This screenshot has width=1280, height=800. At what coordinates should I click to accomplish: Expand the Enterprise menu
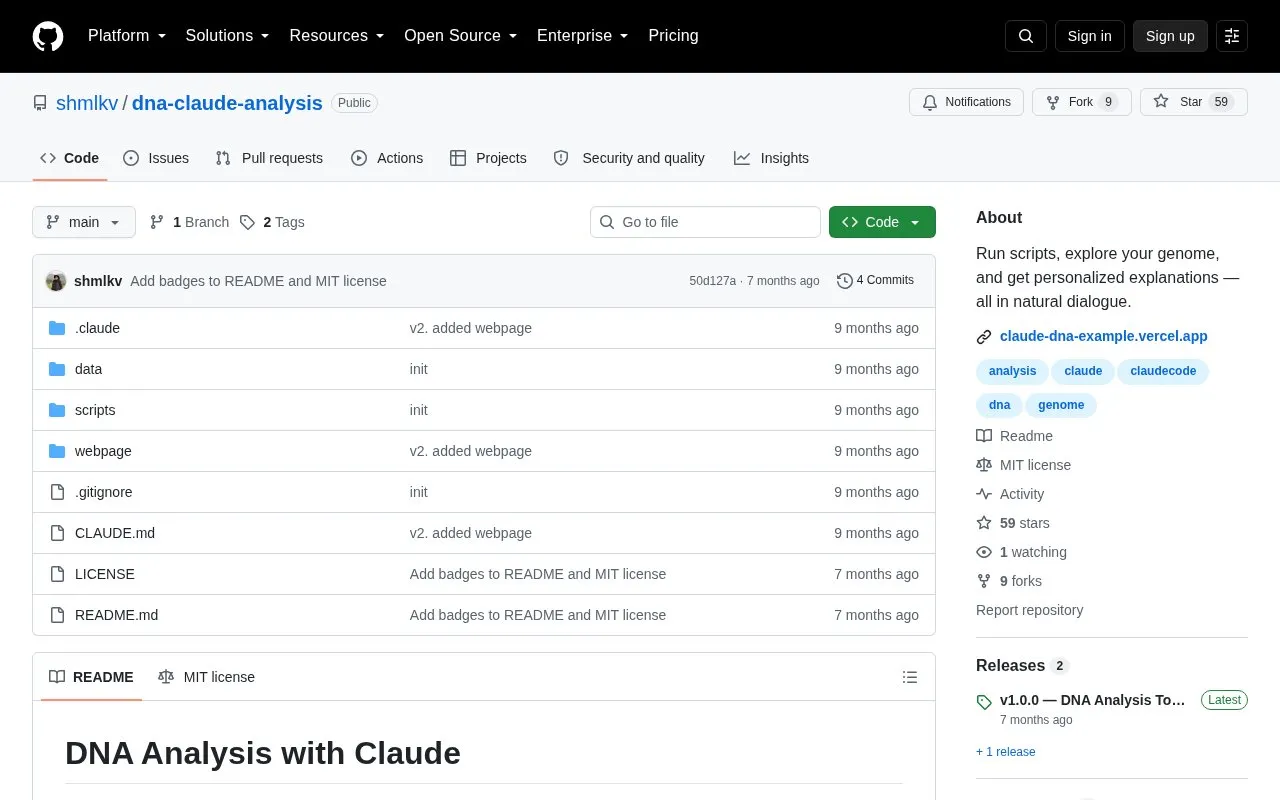point(582,36)
